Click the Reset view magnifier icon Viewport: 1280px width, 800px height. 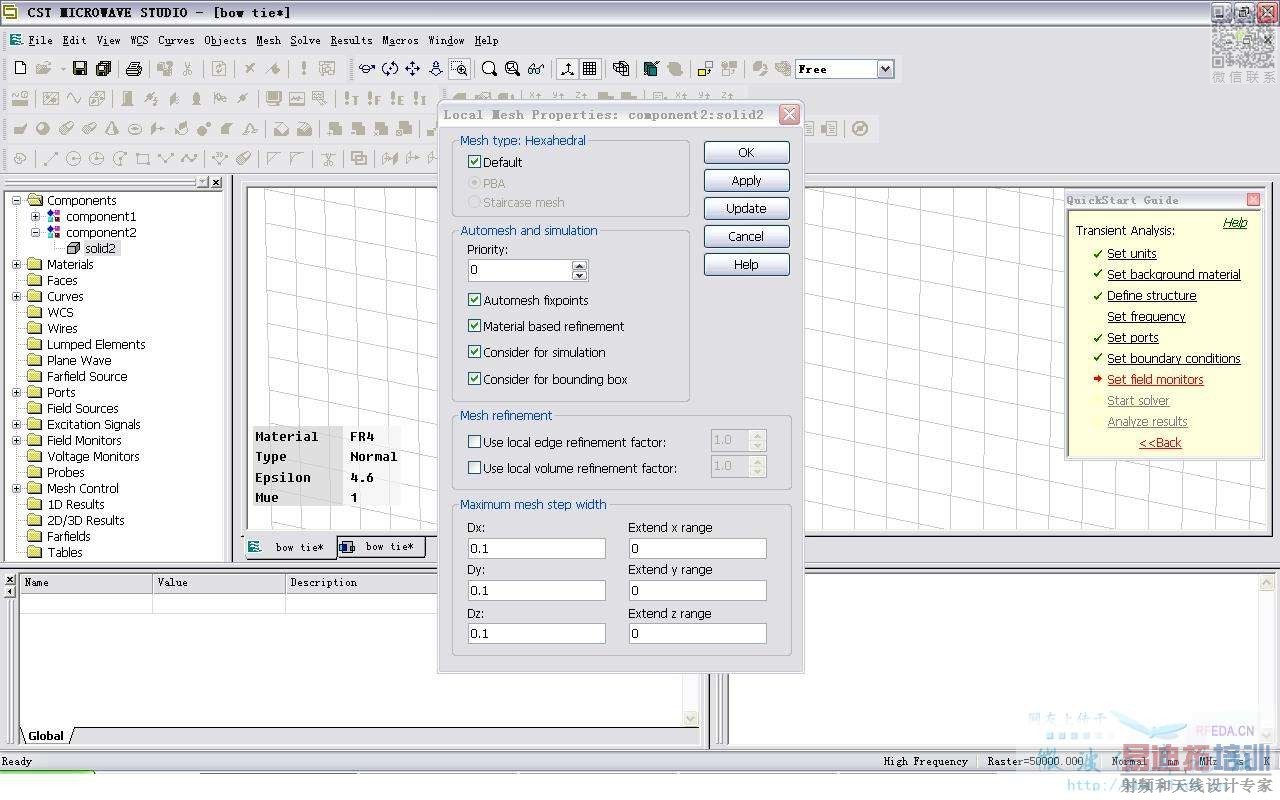pos(489,69)
